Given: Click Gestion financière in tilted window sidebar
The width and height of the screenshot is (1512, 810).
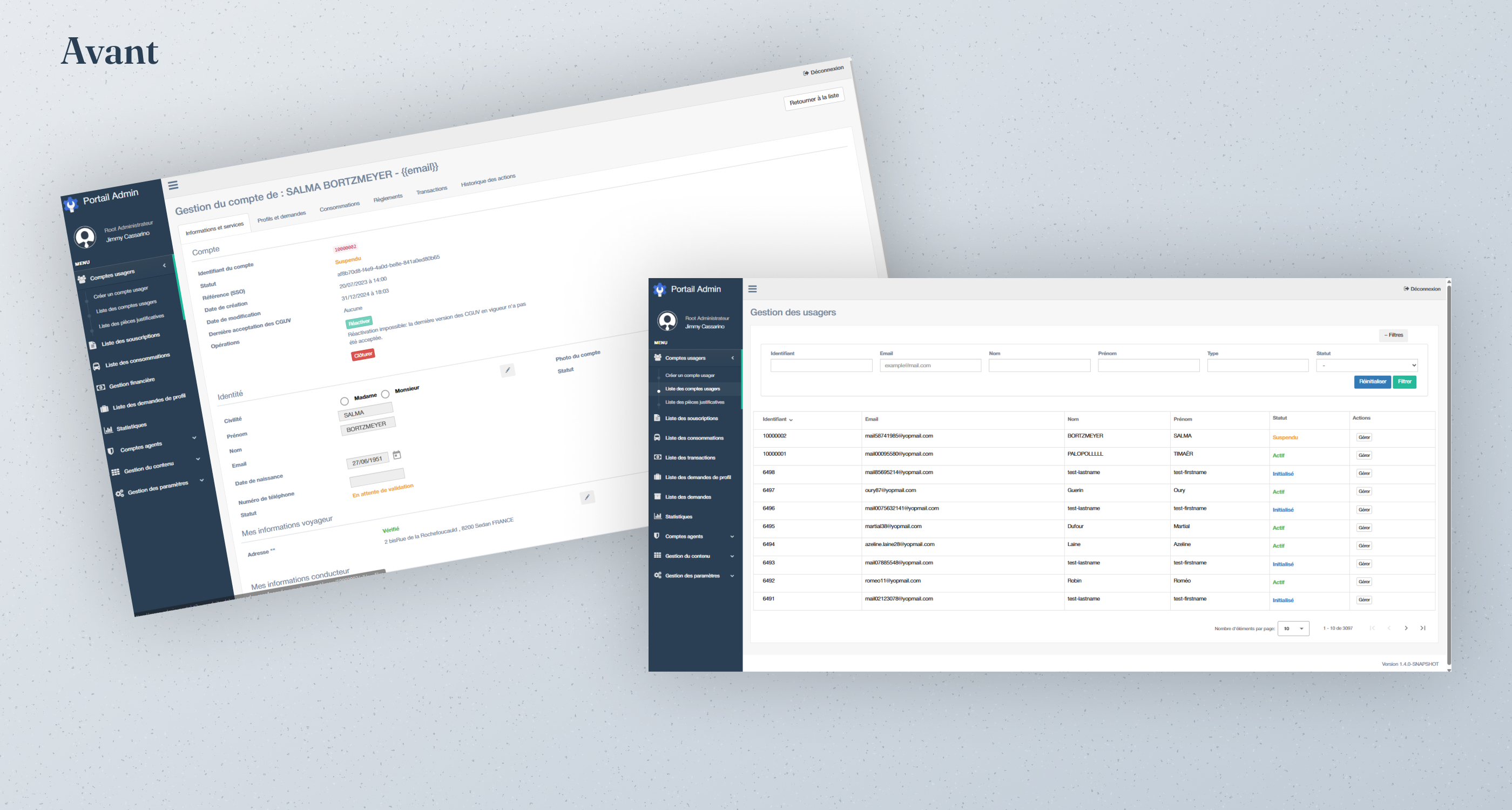Looking at the screenshot, I should click(x=131, y=383).
